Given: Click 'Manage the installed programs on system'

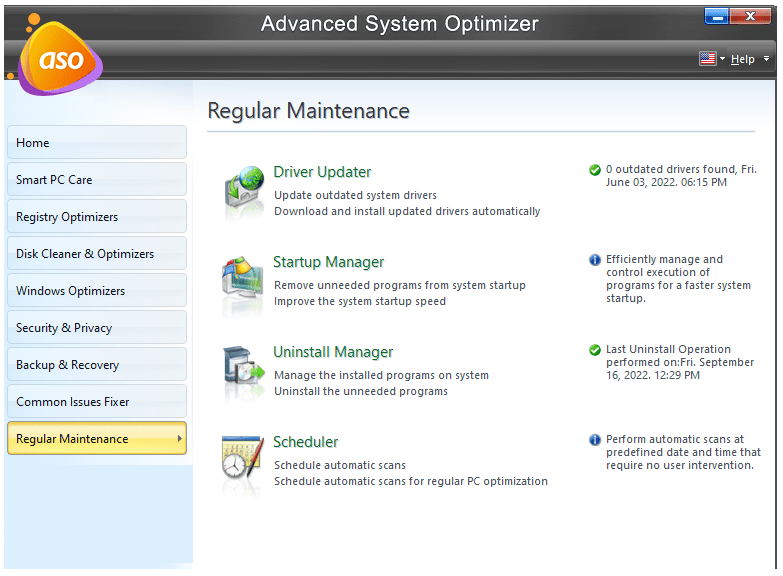Looking at the screenshot, I should pos(381,375).
